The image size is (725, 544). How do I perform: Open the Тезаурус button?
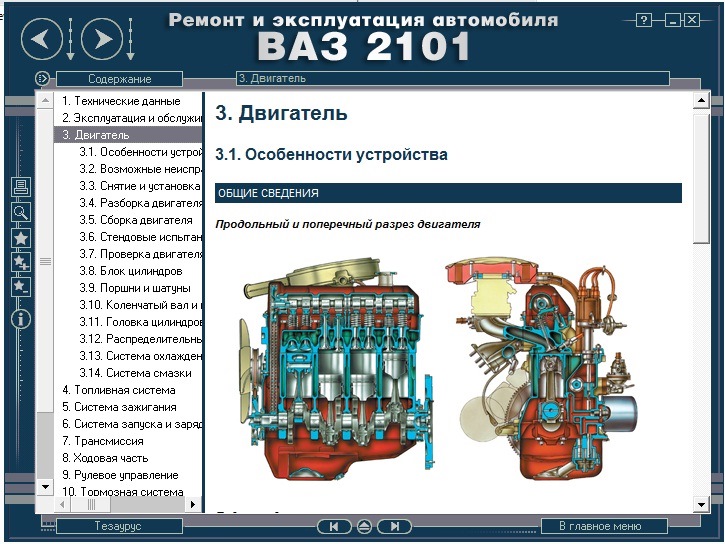119,526
